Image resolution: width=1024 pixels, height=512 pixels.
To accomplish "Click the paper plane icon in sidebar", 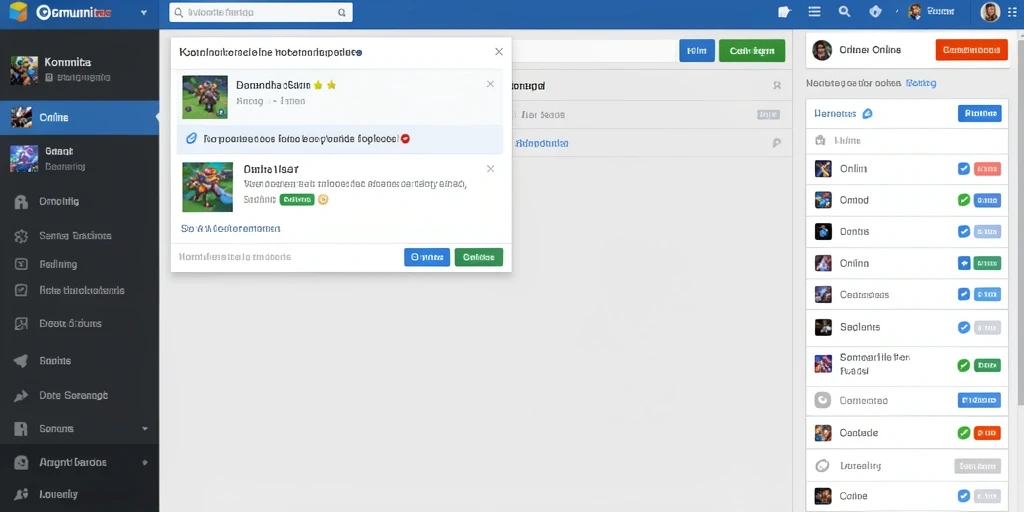I will [21, 361].
